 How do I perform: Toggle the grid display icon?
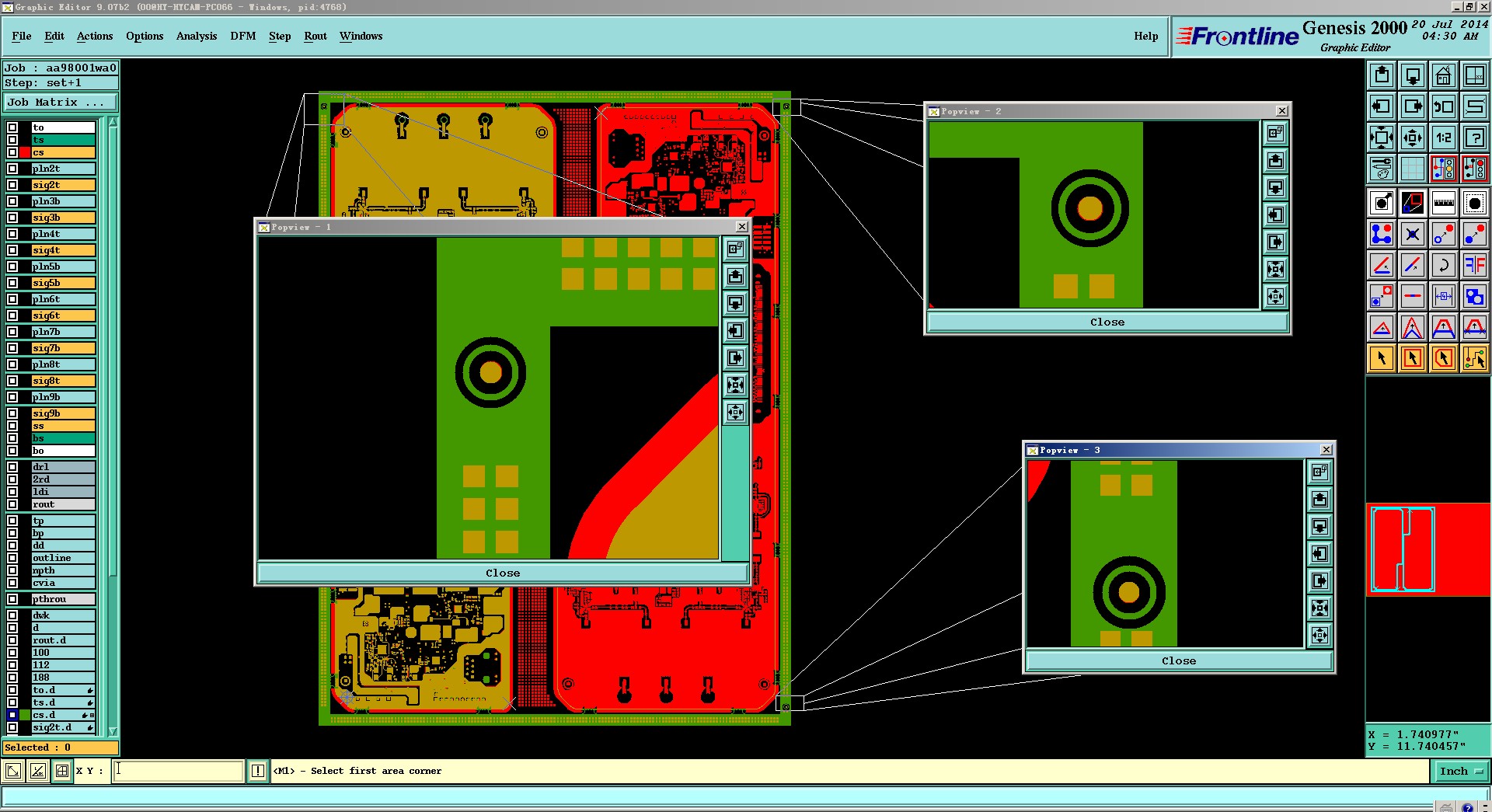pyautogui.click(x=1413, y=169)
